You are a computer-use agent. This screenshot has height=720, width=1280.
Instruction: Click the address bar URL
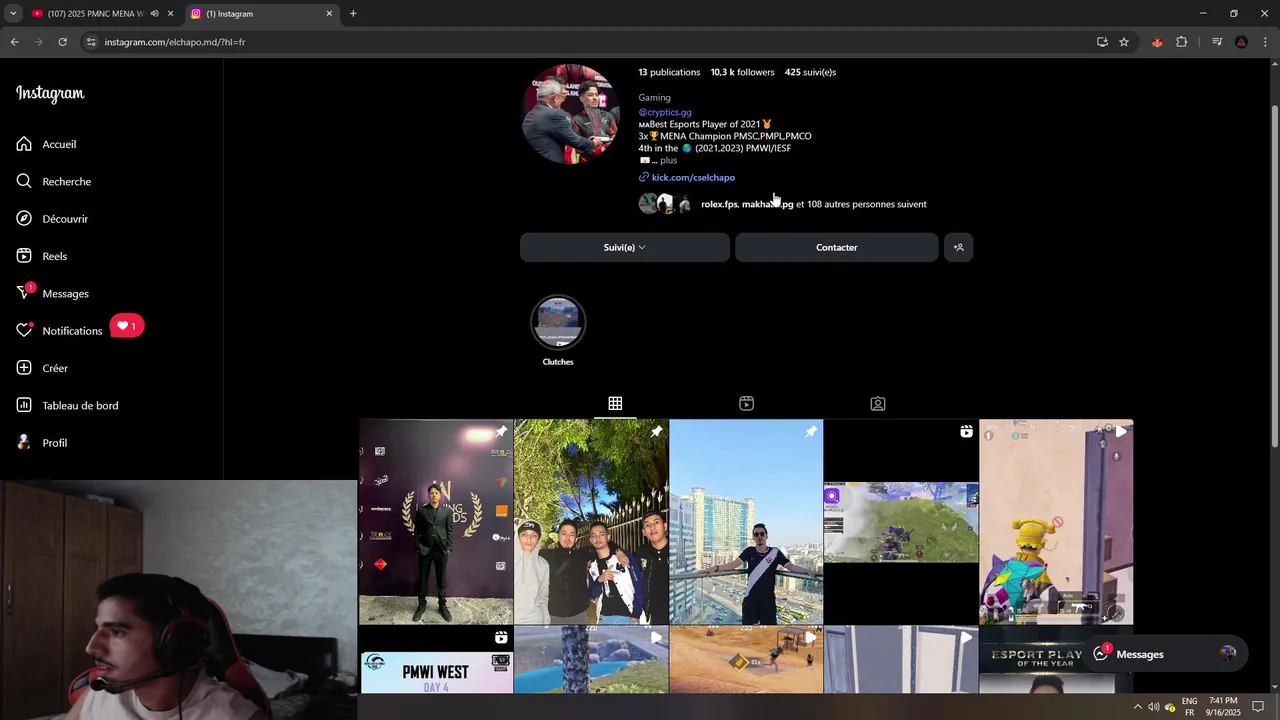(175, 42)
